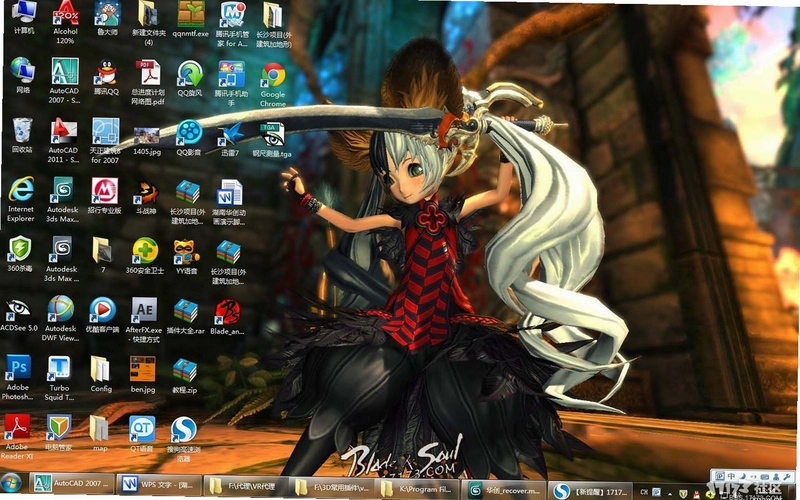This screenshot has height=500, width=800.
Task: Launch QT语音 shortcut
Action: (x=142, y=434)
